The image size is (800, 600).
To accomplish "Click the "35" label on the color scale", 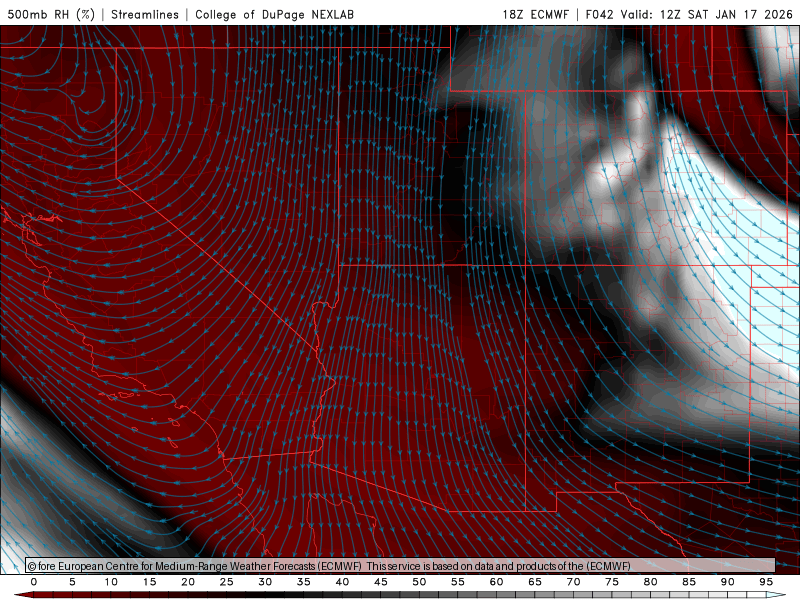I will [x=304, y=582].
